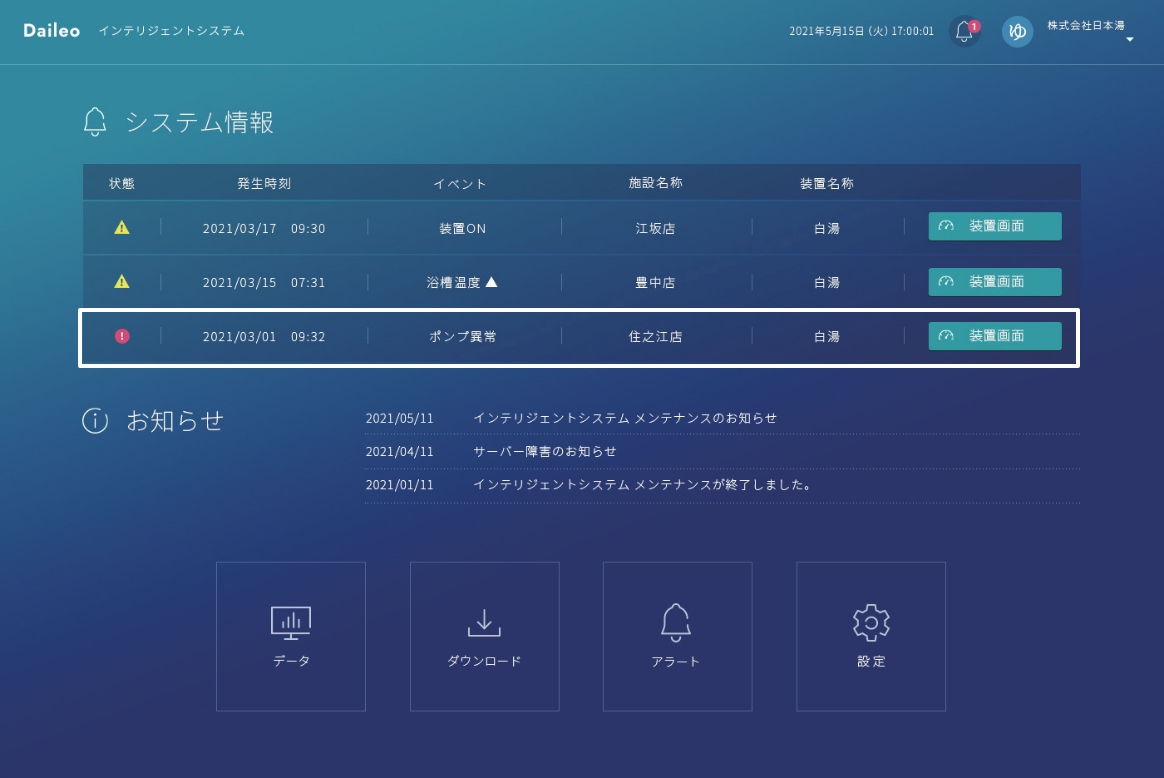The height and width of the screenshot is (778, 1164).
Task: Click 装置画面 button for 住之江店
Action: (x=995, y=336)
